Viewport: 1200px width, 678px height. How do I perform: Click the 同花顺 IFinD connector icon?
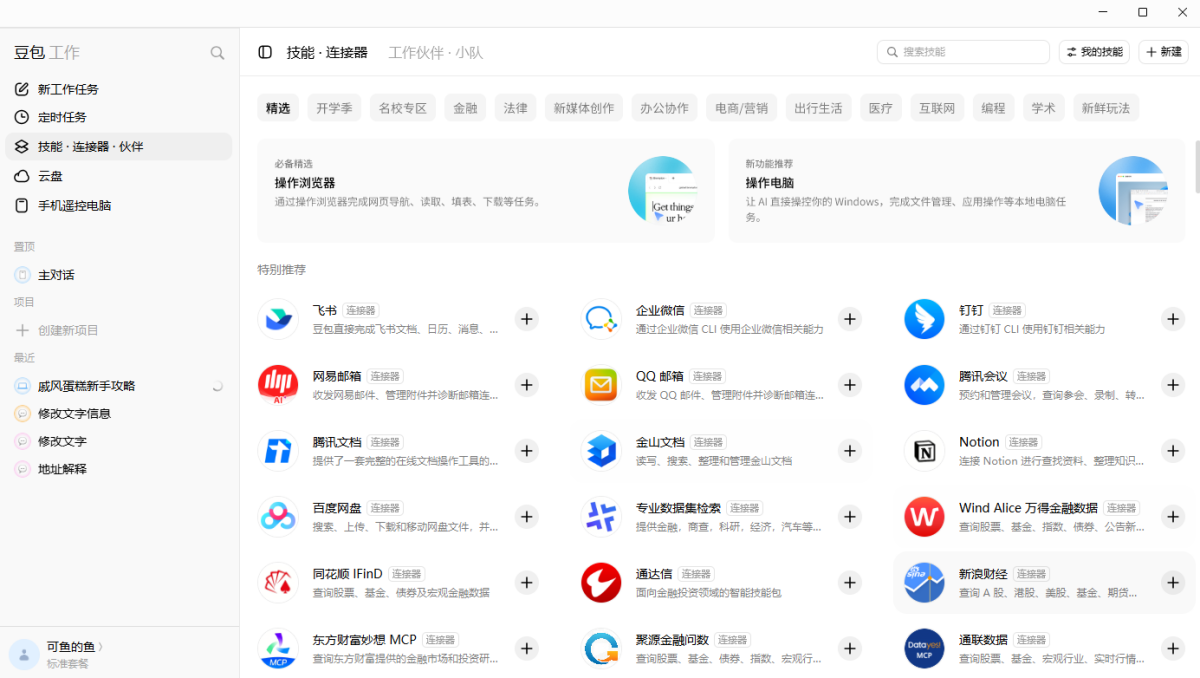click(x=278, y=583)
